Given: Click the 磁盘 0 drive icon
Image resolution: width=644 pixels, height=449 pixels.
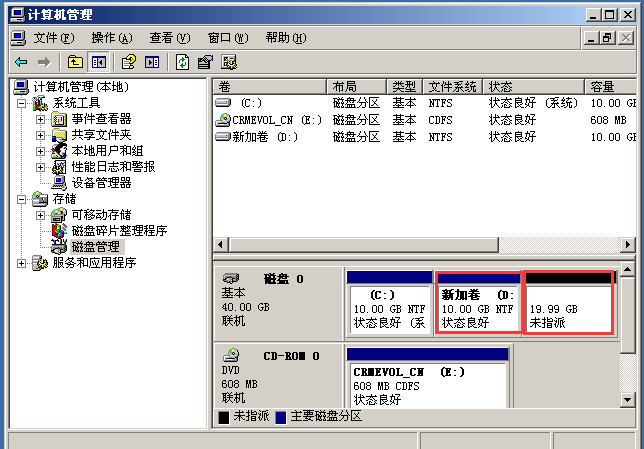Looking at the screenshot, I should 230,279.
